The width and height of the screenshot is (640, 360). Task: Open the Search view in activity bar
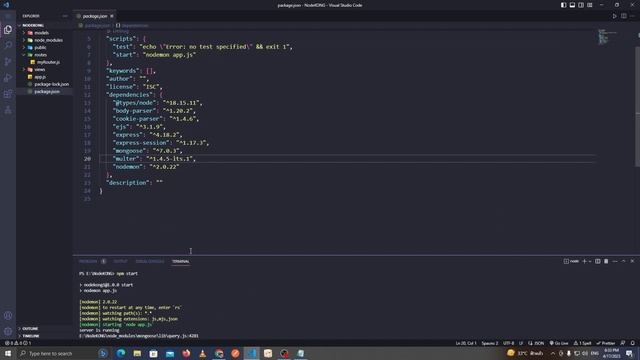8,45
